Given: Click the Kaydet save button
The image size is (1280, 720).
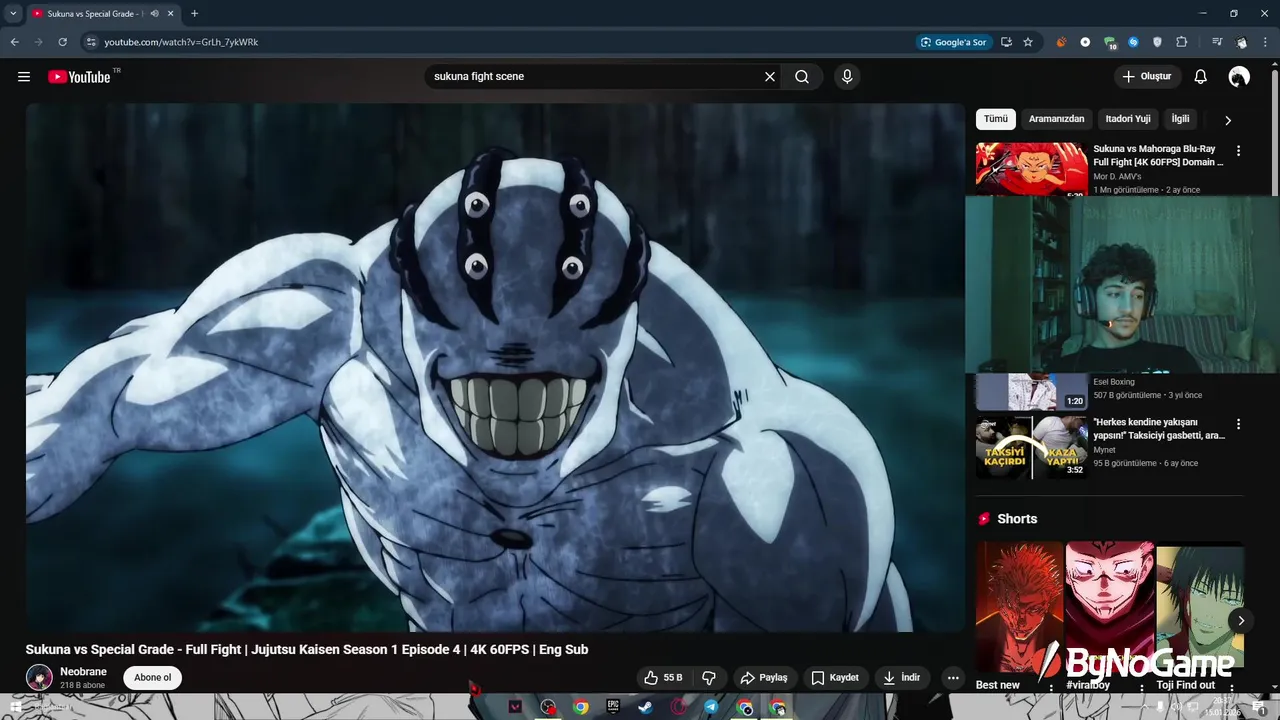Looking at the screenshot, I should [835, 678].
